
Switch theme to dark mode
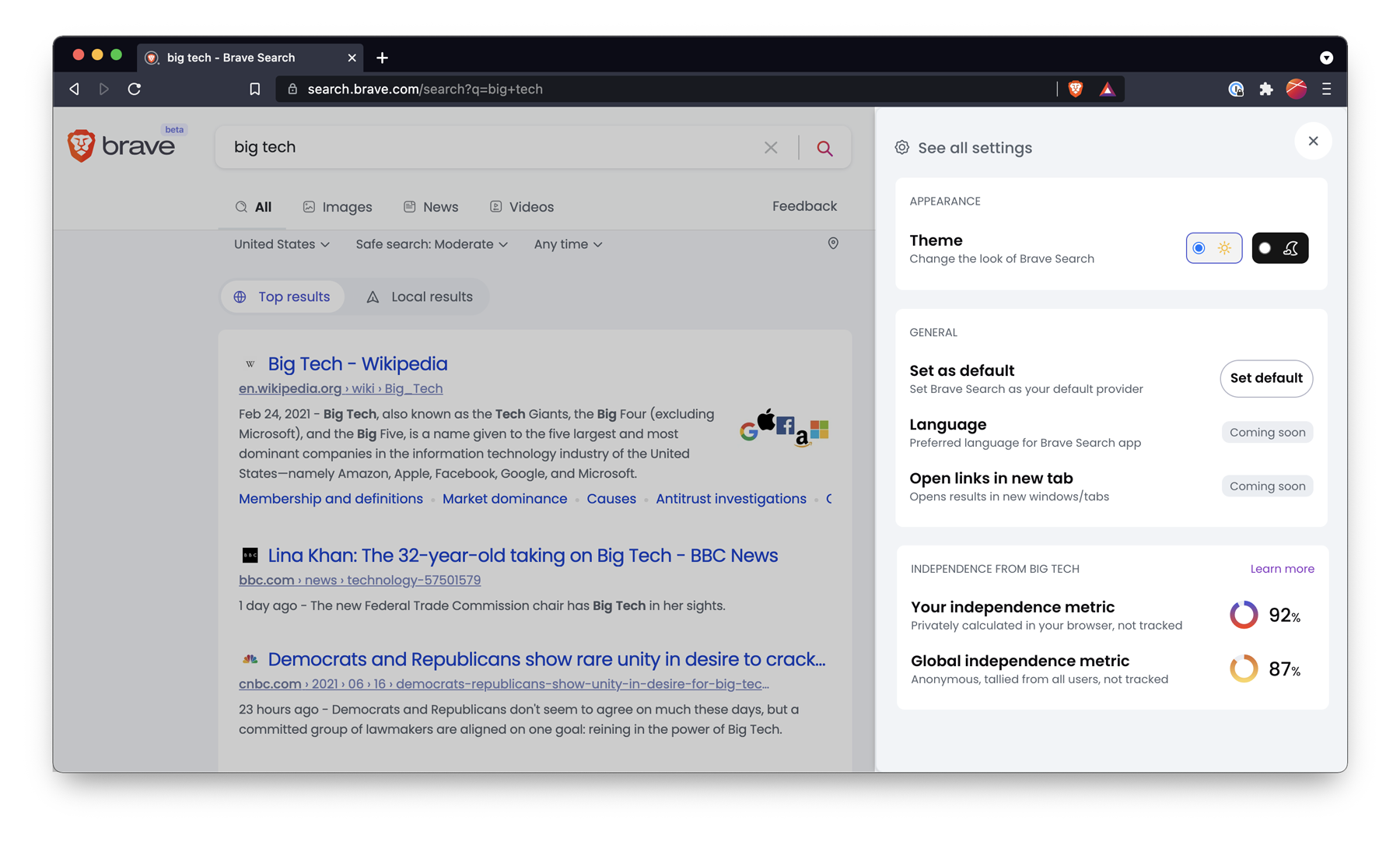(x=1279, y=247)
